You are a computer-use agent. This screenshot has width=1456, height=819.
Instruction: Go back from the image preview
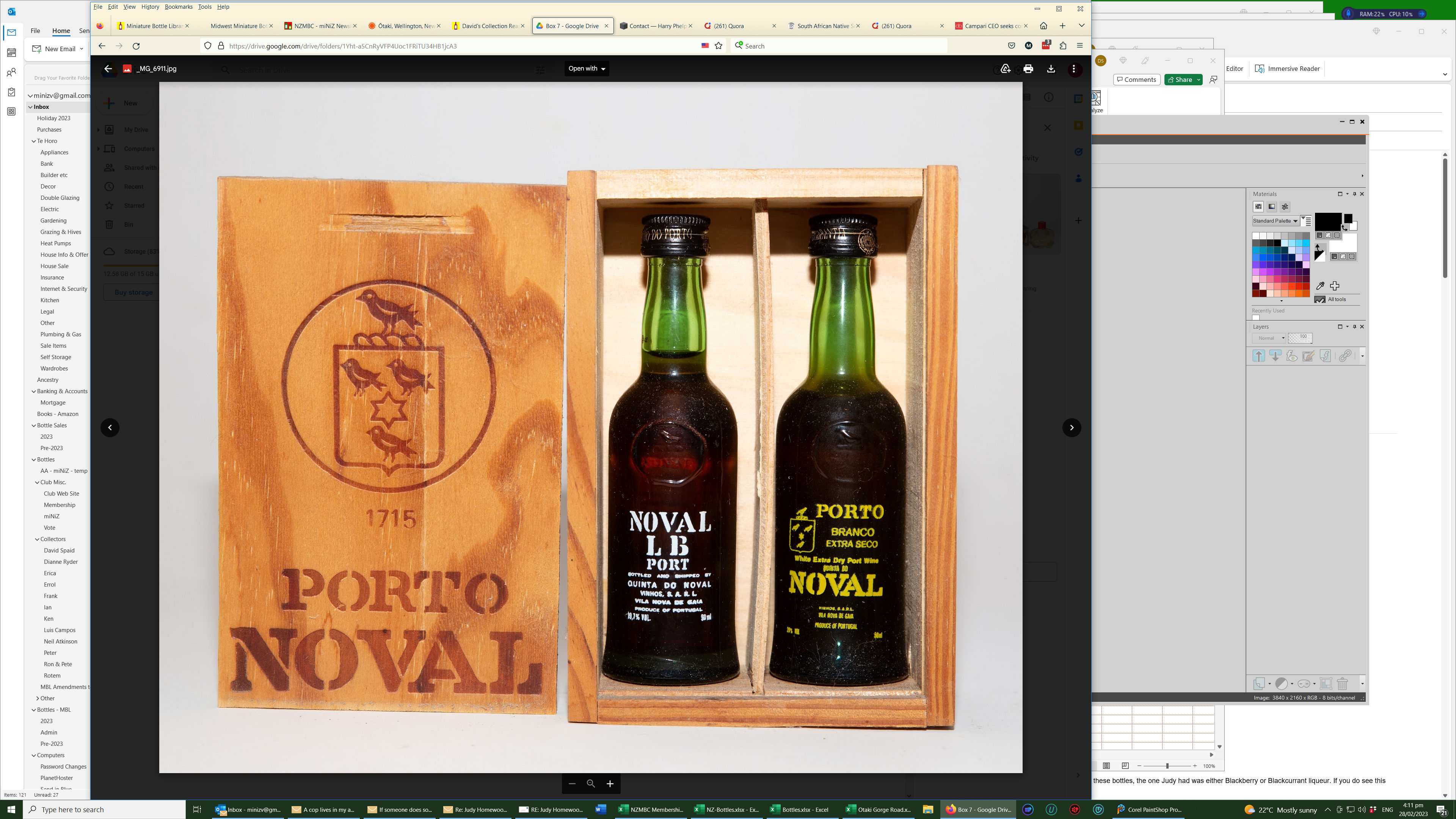click(x=108, y=68)
